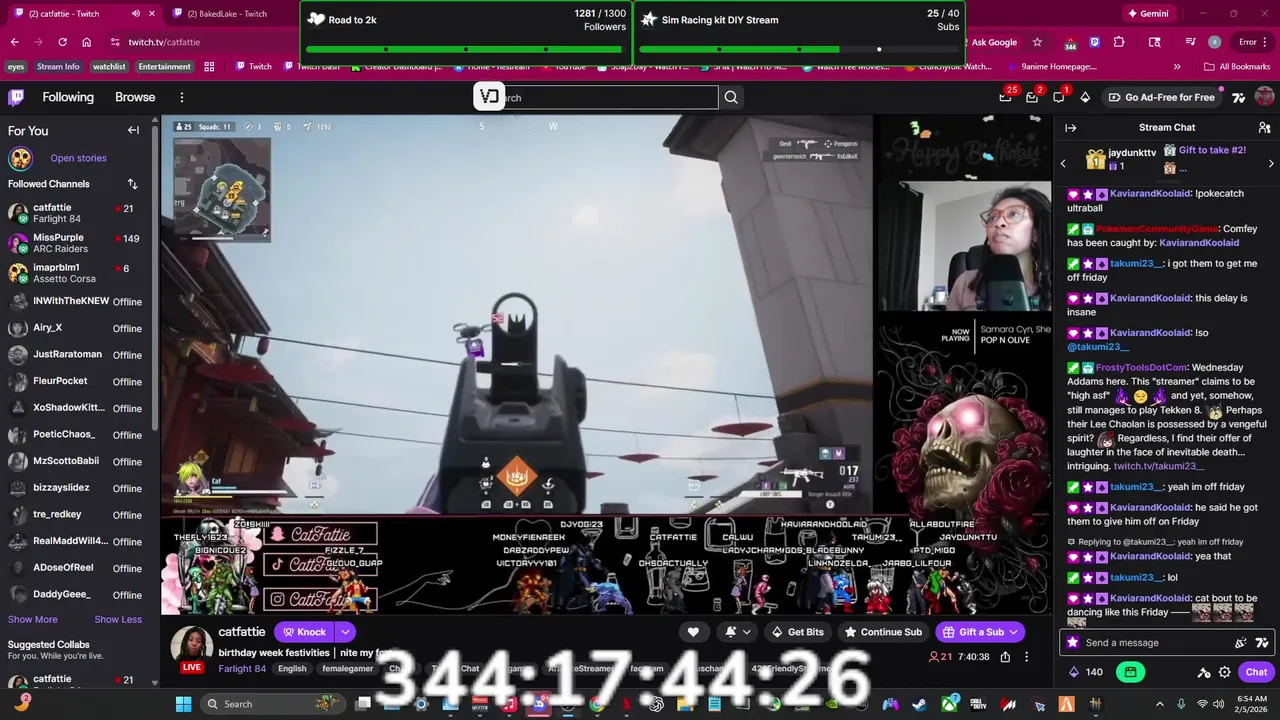Go back in the browser

(14, 42)
